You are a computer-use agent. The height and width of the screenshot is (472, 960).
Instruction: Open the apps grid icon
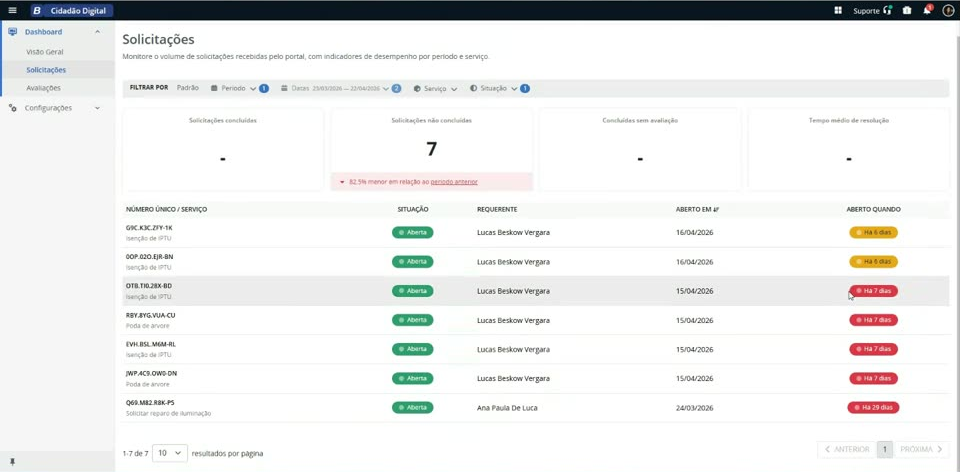pyautogui.click(x=838, y=10)
